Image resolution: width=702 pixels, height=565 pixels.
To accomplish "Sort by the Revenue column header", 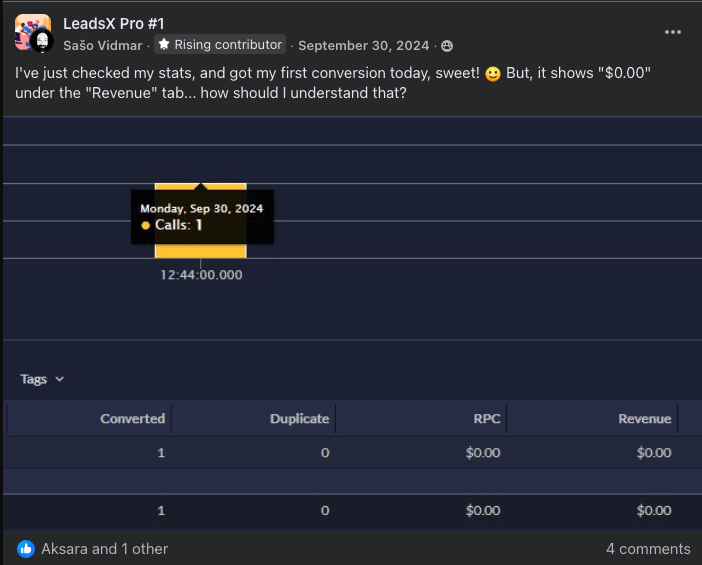I will [x=644, y=419].
